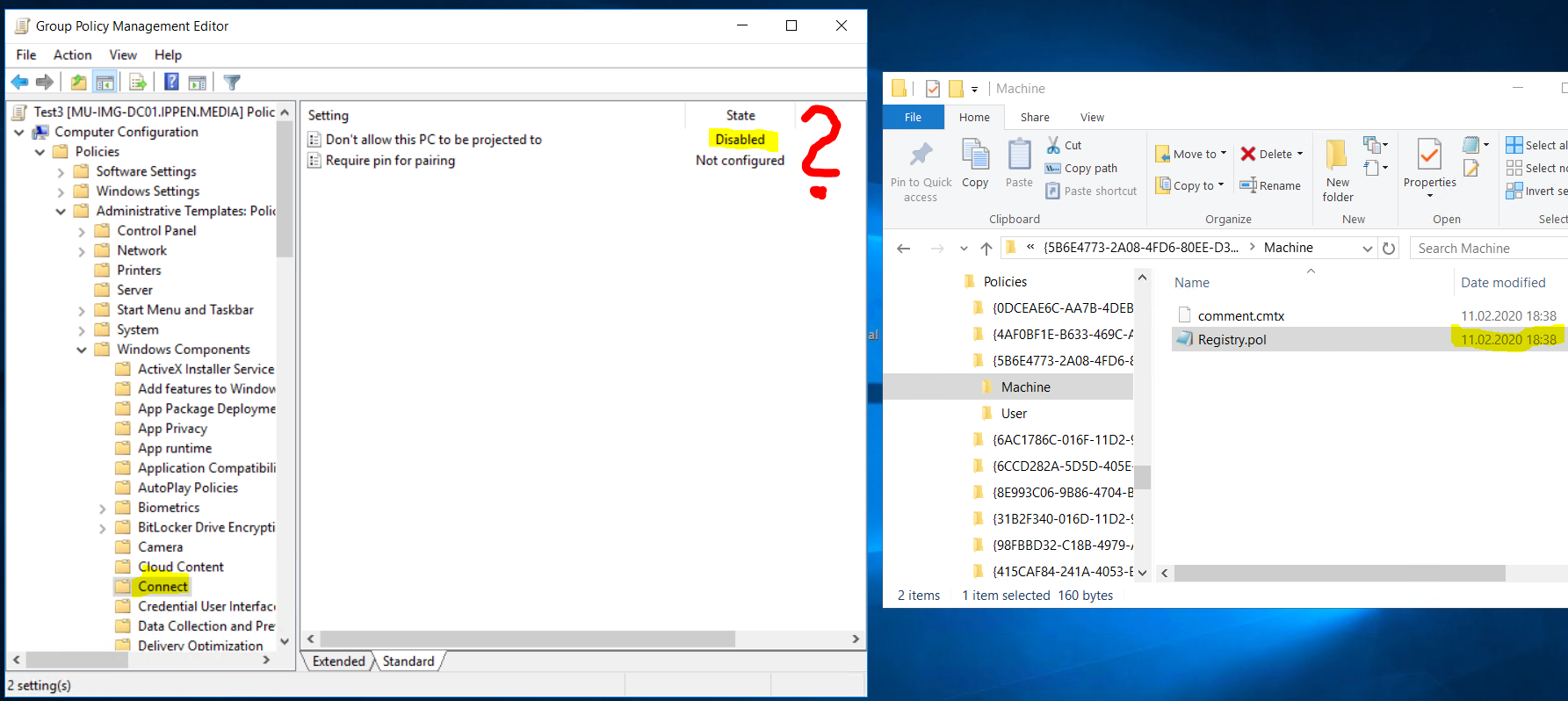Select the Connect folder in tree
Screen dimensions: 1568x701
(163, 587)
